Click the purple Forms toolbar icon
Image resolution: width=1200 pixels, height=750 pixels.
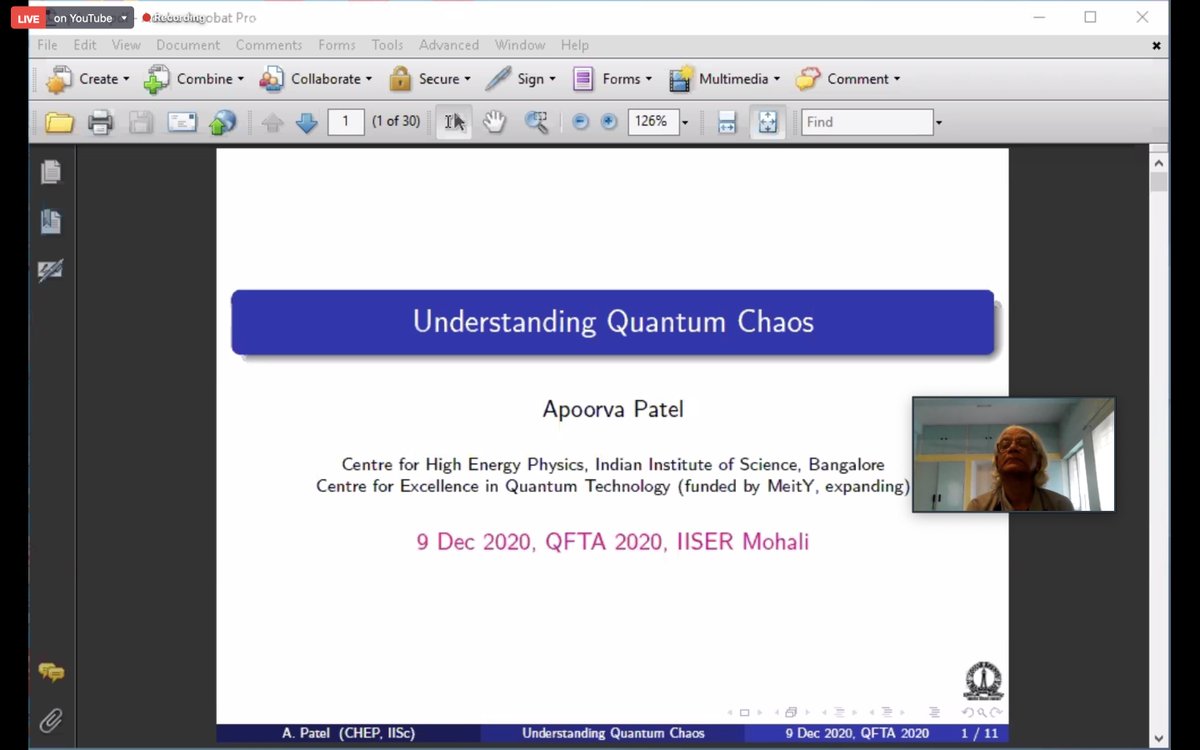584,79
